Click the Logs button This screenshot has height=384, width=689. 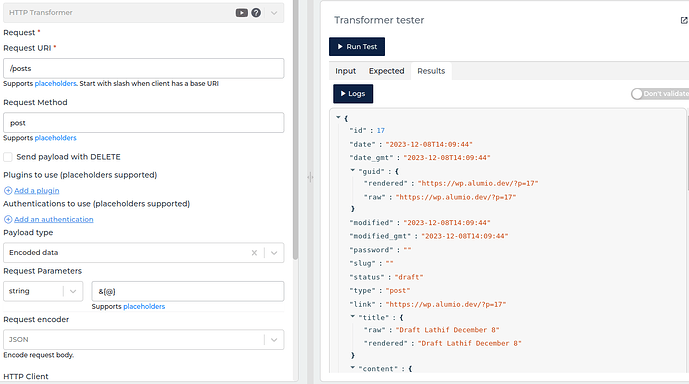pyautogui.click(x=353, y=94)
